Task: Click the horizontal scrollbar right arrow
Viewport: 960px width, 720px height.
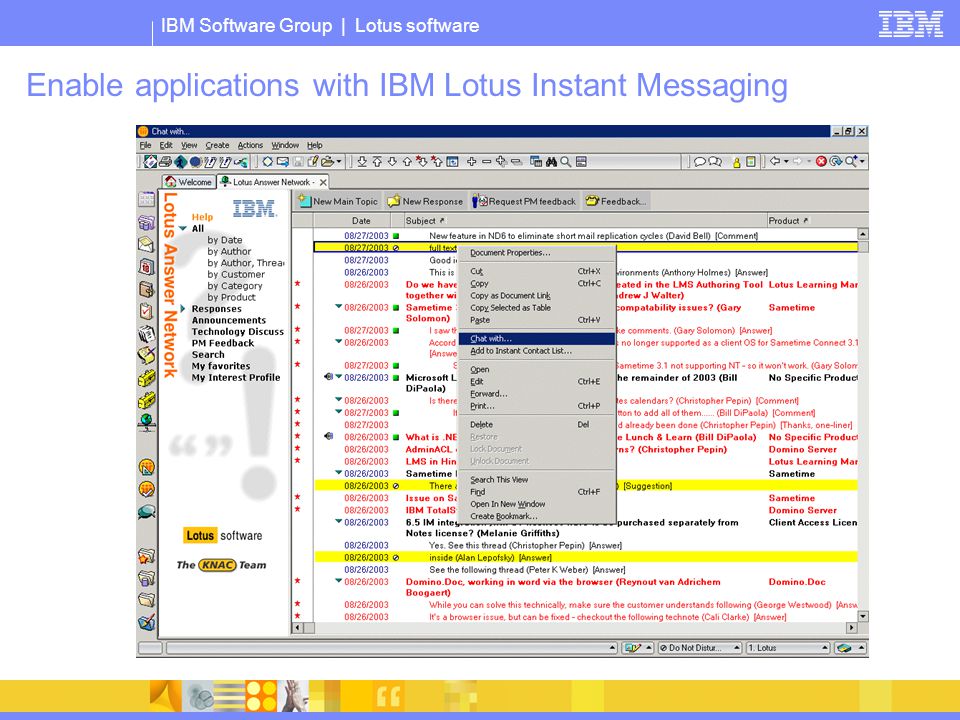Action: coord(852,628)
